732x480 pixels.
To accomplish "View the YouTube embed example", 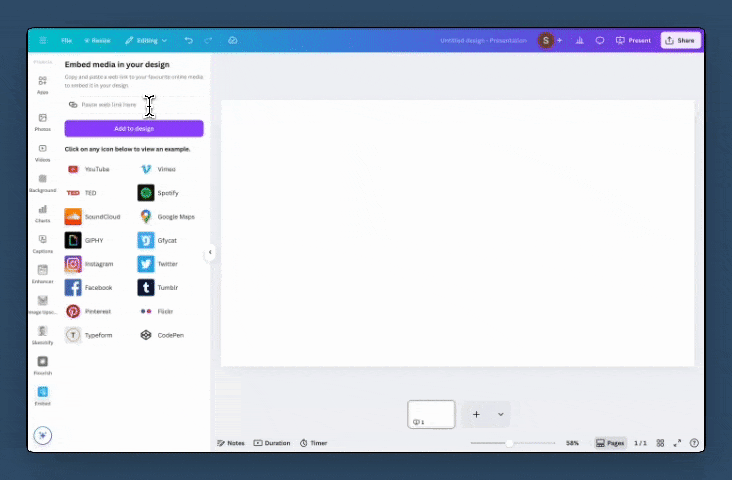I will tap(89, 169).
